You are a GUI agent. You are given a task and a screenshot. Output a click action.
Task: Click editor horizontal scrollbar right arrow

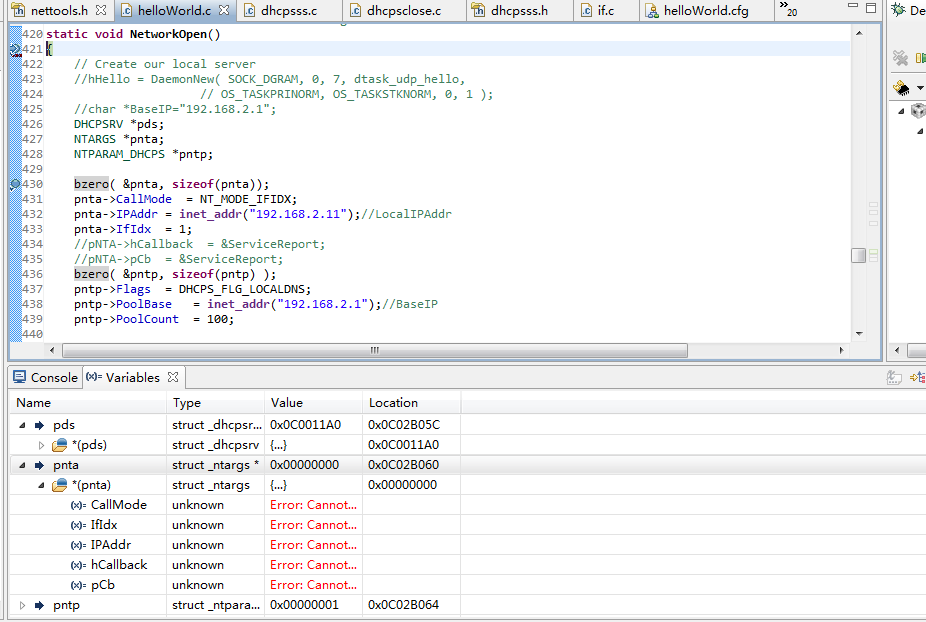point(842,350)
